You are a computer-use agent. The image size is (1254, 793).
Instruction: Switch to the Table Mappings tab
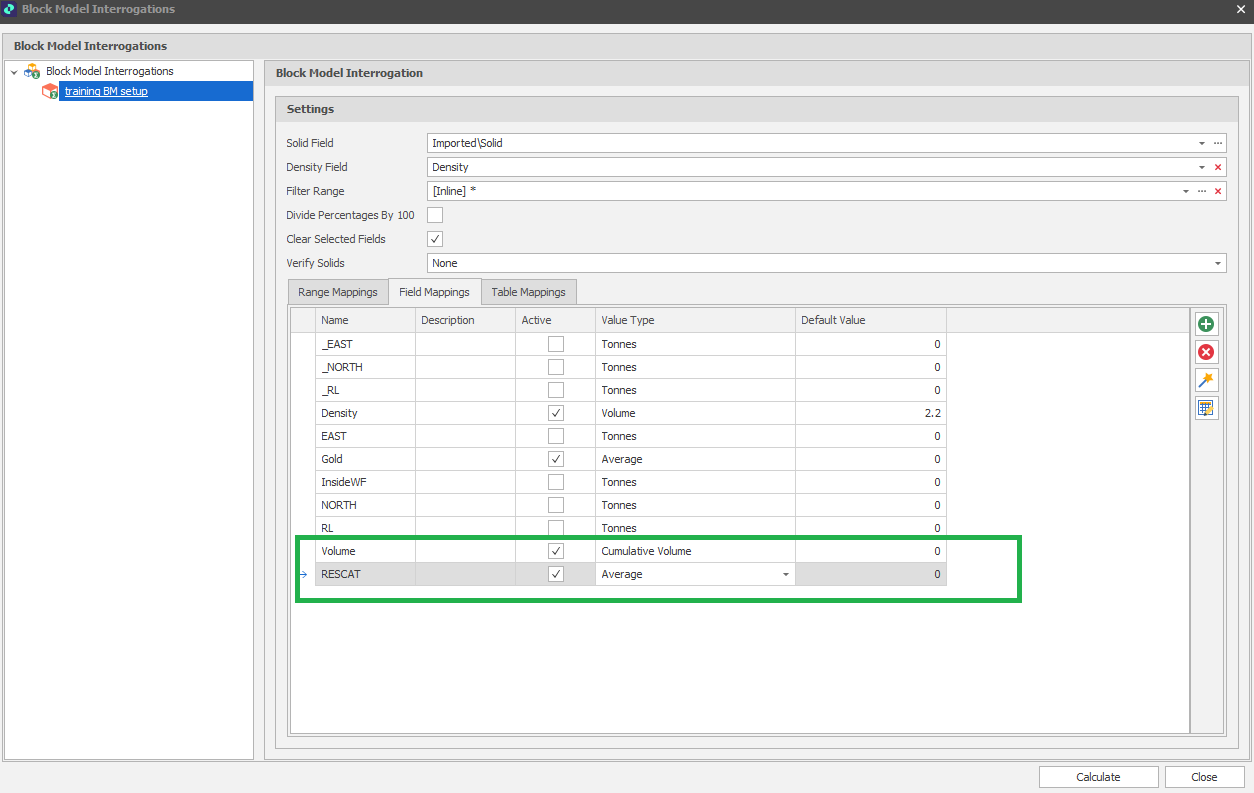[x=528, y=292]
